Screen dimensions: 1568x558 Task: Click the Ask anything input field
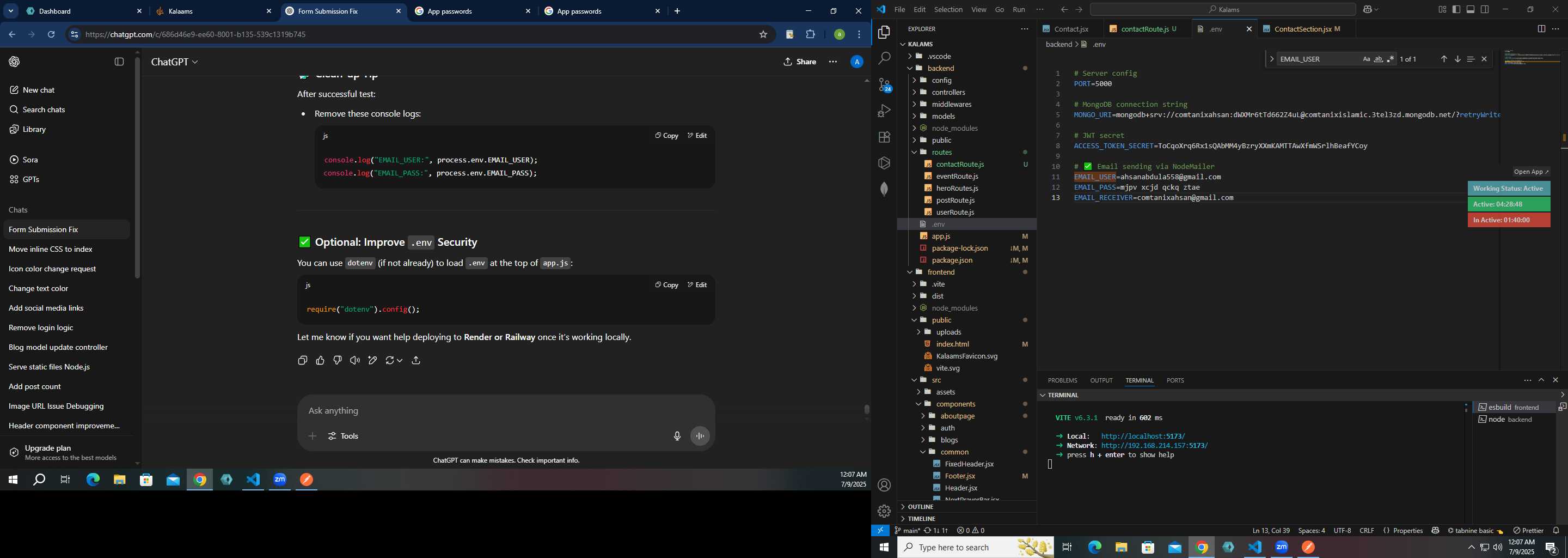point(505,411)
